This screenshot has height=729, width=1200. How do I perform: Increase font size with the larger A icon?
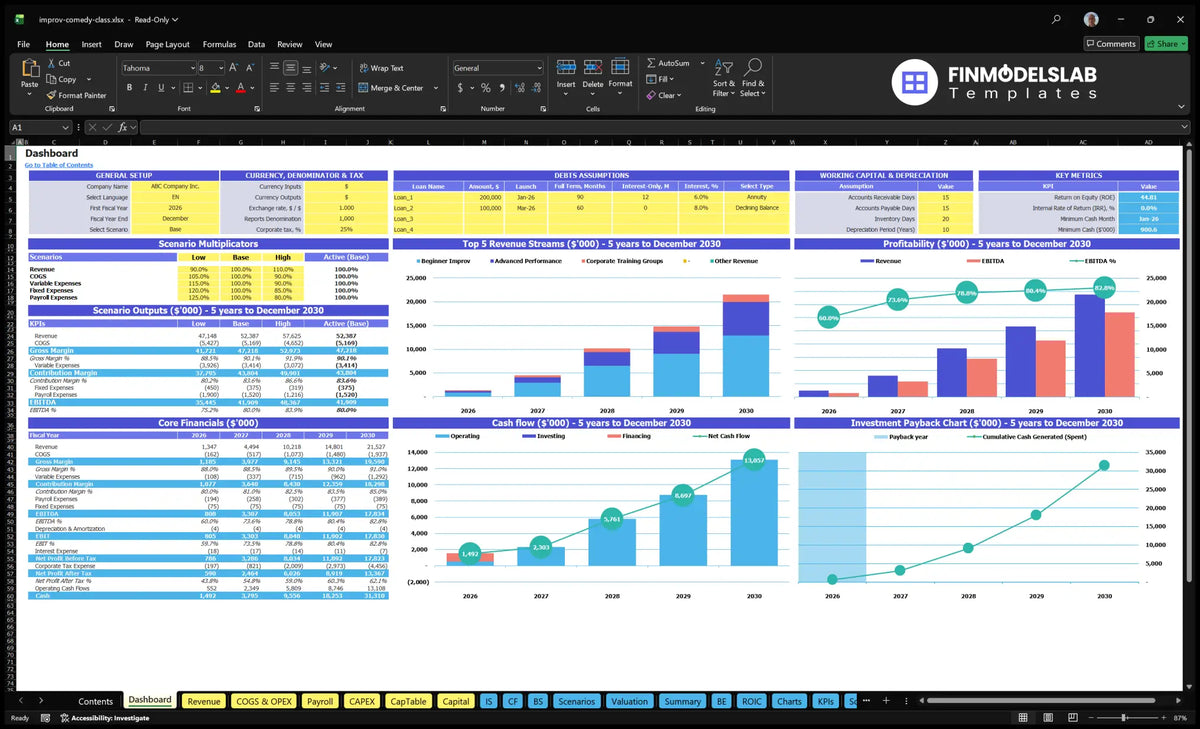234,68
